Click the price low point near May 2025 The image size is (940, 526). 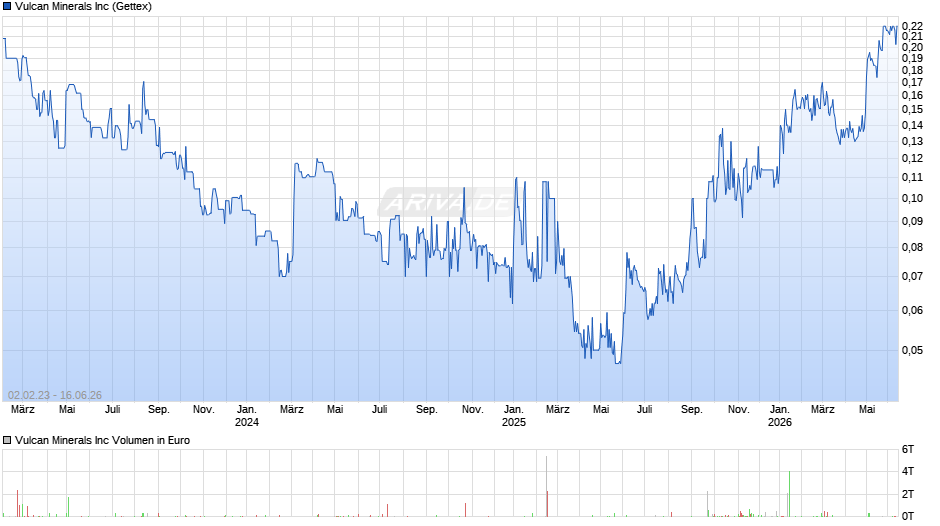(x=618, y=362)
